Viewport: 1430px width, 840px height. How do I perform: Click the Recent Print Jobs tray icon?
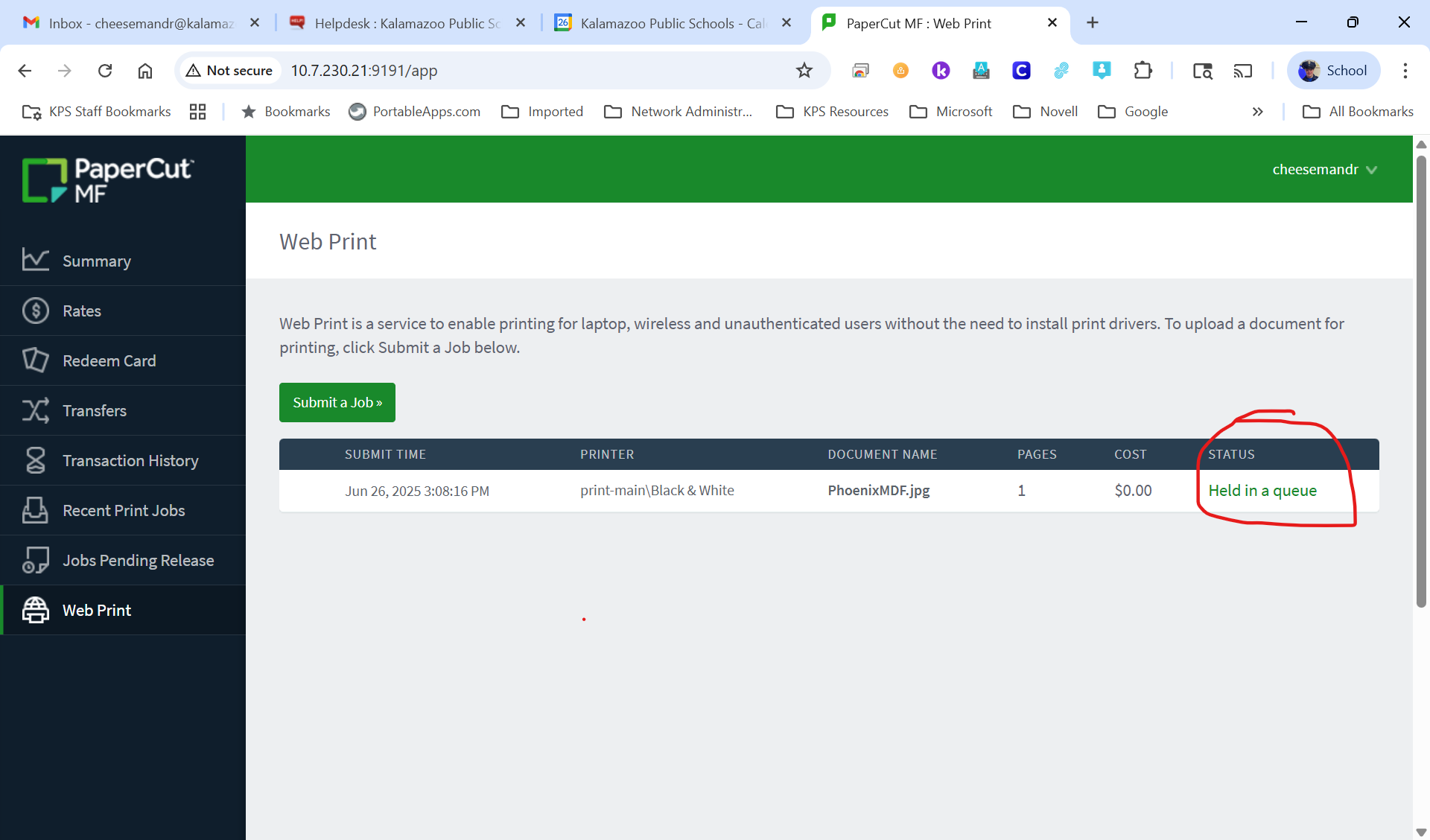[x=35, y=510]
